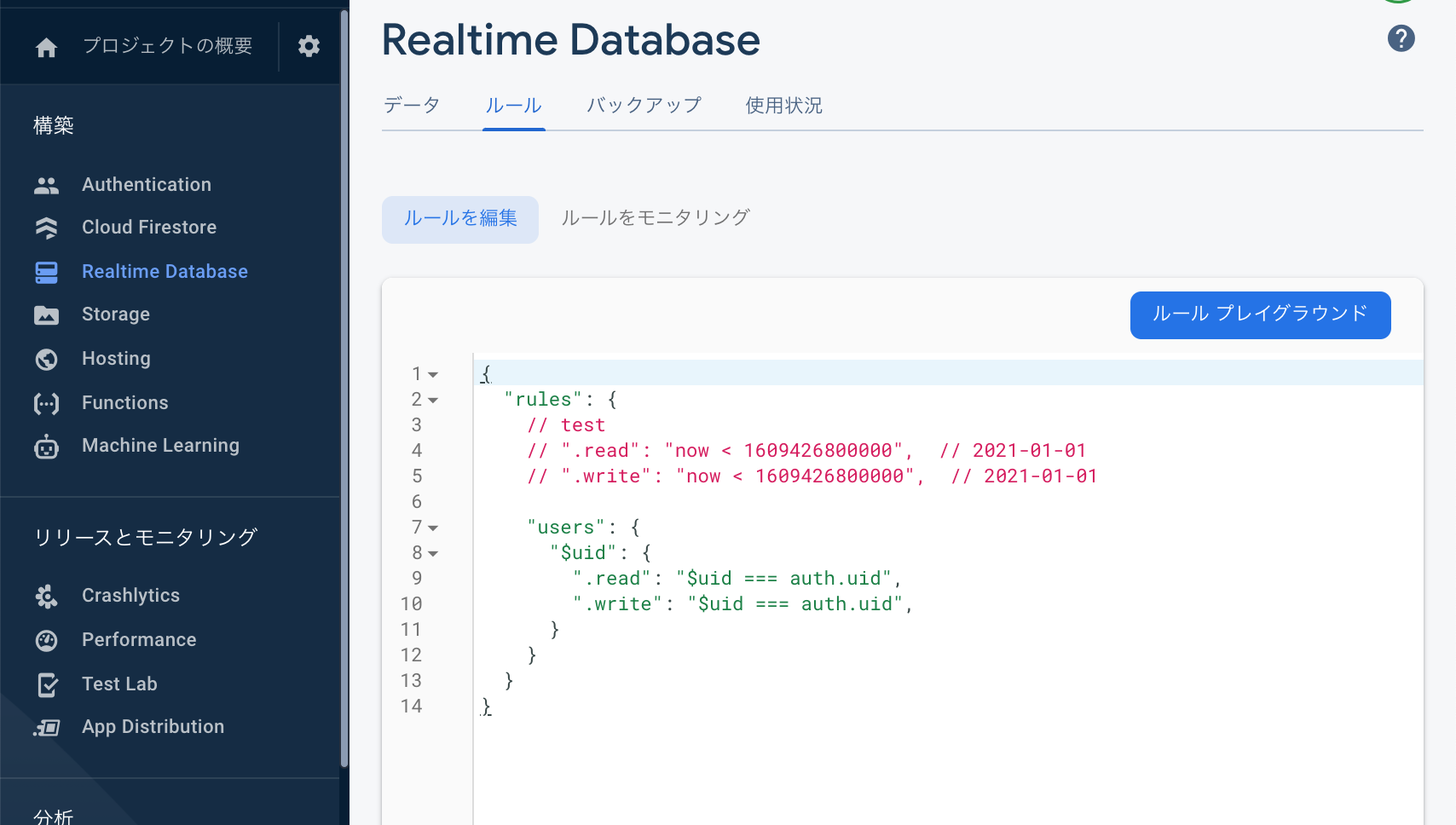Viewport: 1456px width, 825px height.
Task: Click the Test Lab checkmark icon
Action: coord(48,684)
